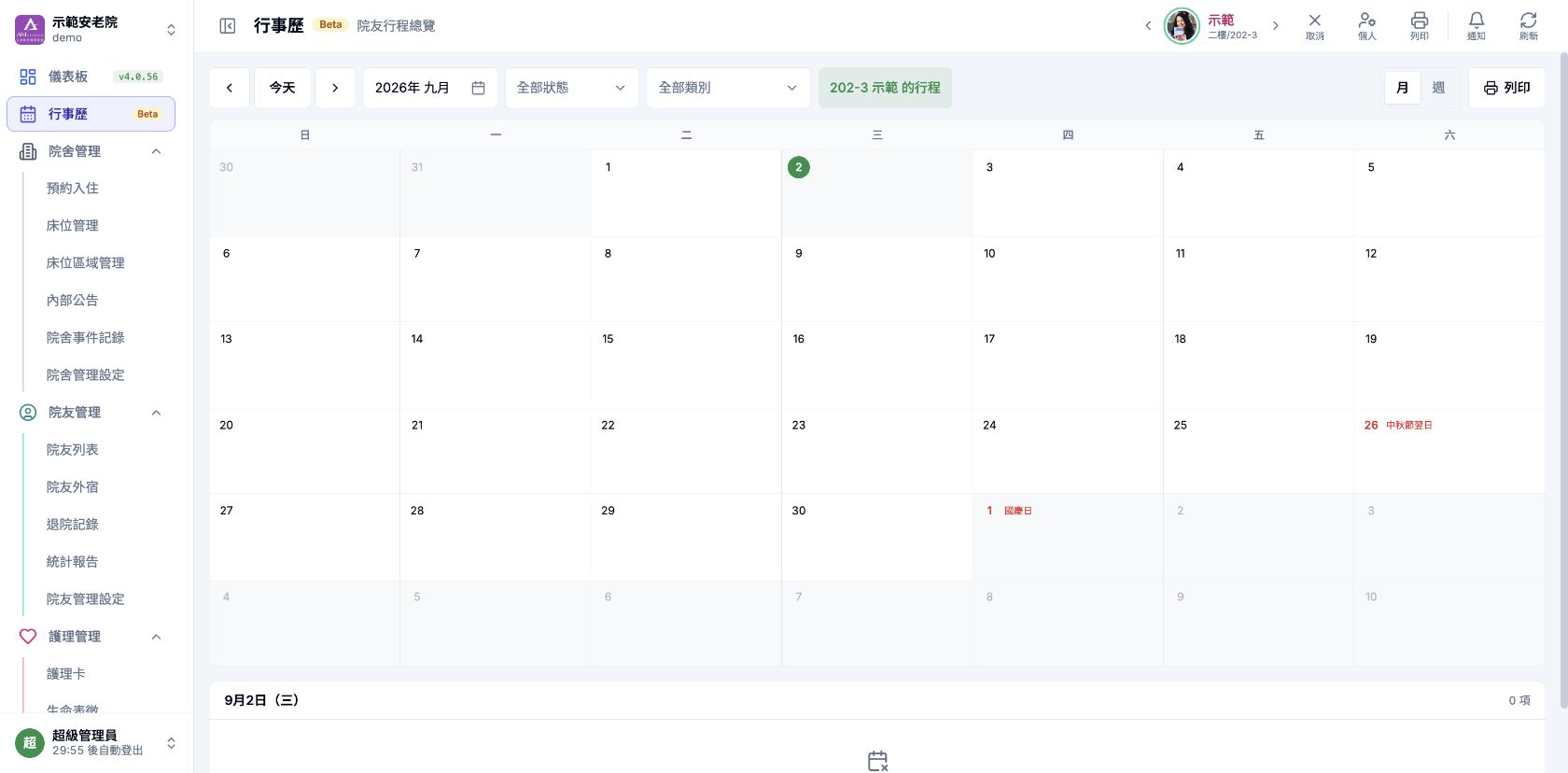Switch to 週 week view
The width and height of the screenshot is (1568, 773).
click(x=1438, y=88)
